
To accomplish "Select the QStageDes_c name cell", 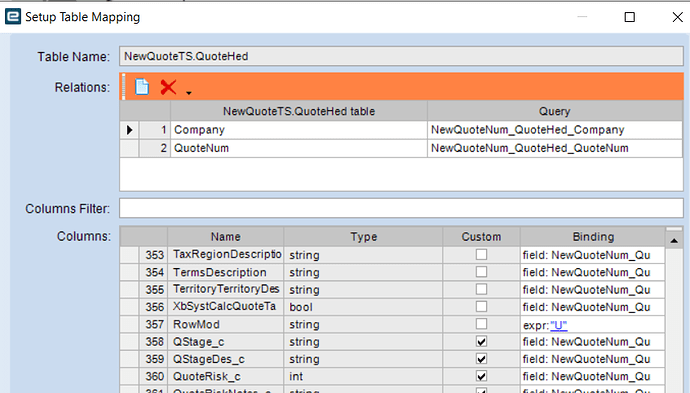I will 226,359.
